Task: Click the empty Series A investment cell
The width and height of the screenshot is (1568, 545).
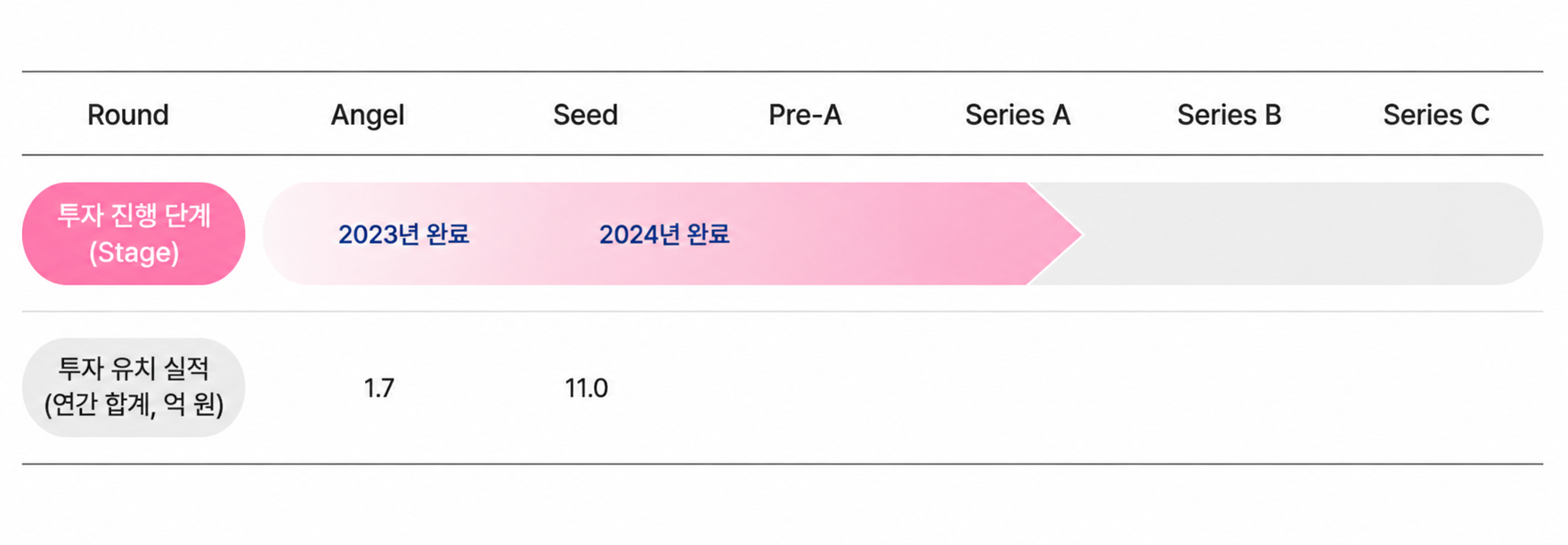Action: 1018,388
